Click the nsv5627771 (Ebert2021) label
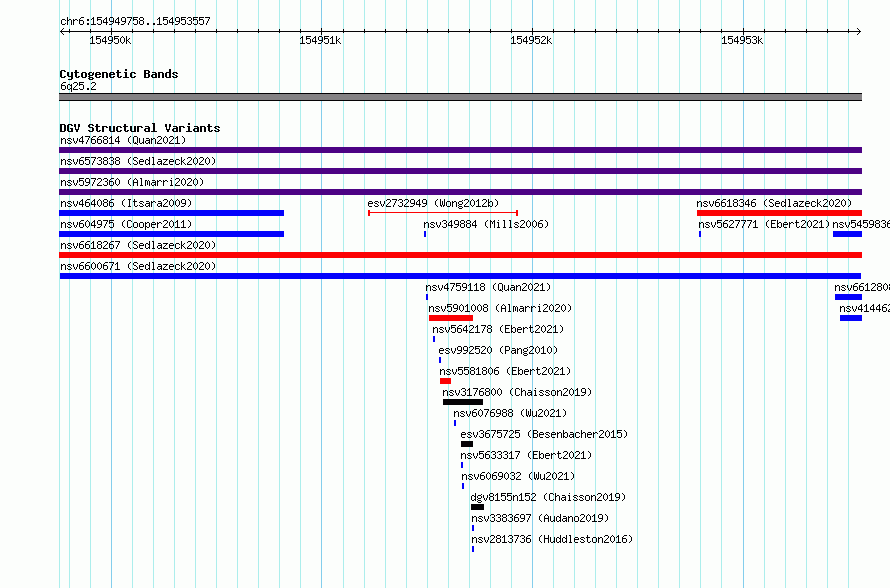The height and width of the screenshot is (588, 890). pyautogui.click(x=764, y=224)
